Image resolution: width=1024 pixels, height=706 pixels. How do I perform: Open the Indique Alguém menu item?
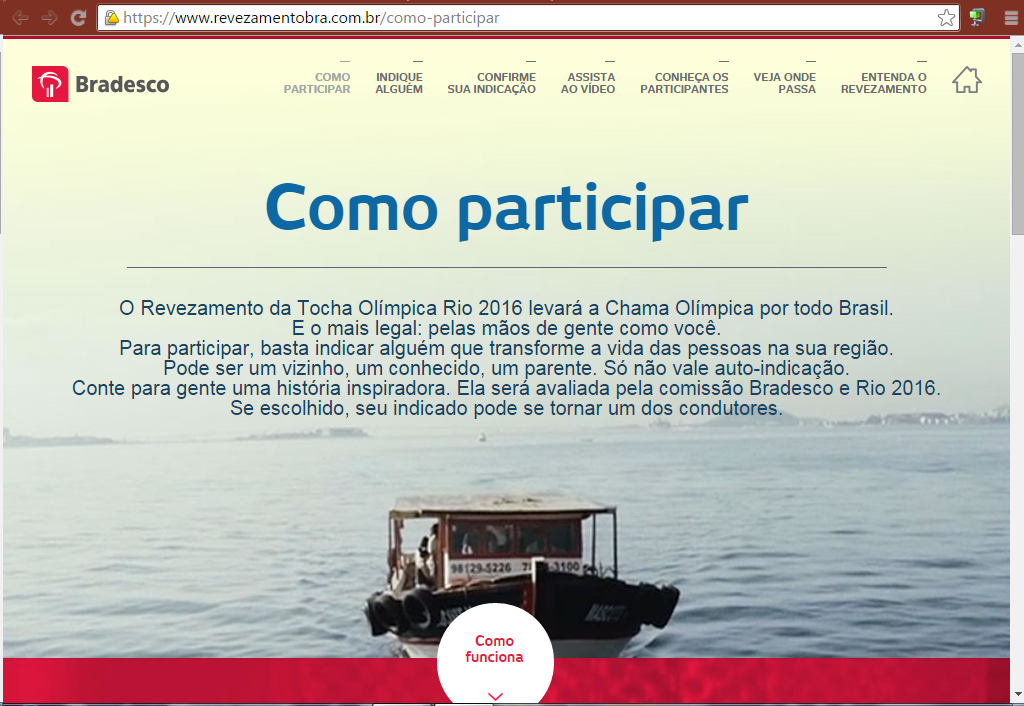pyautogui.click(x=399, y=83)
